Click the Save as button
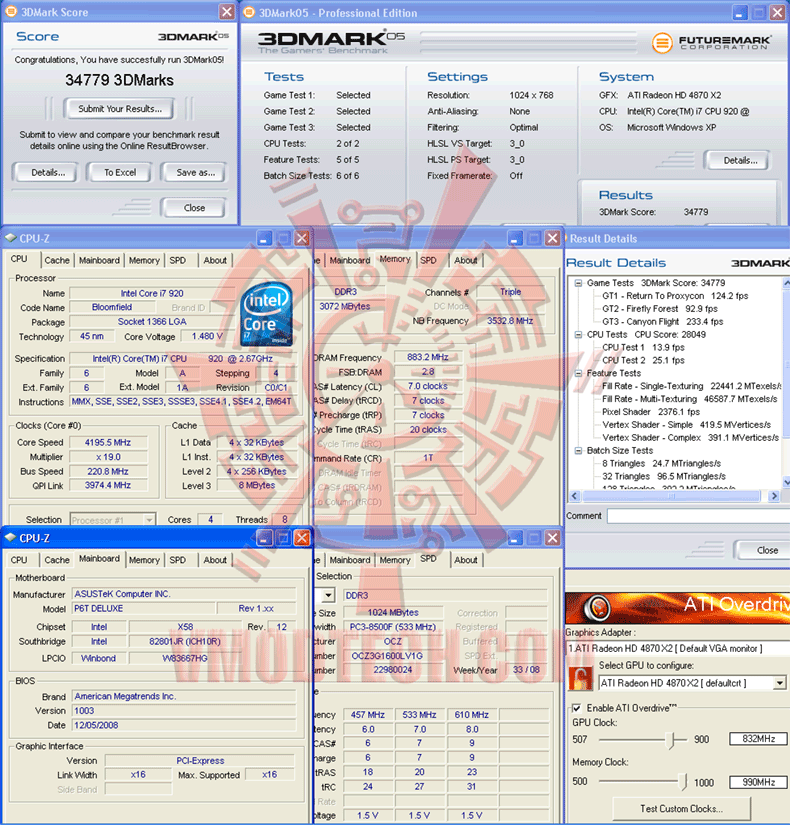Screen dimensions: 790x825 [195, 172]
